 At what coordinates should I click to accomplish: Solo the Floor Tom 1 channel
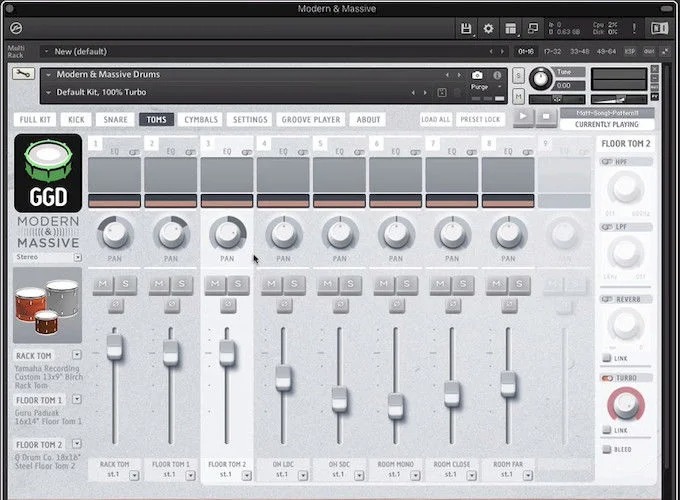tap(181, 285)
